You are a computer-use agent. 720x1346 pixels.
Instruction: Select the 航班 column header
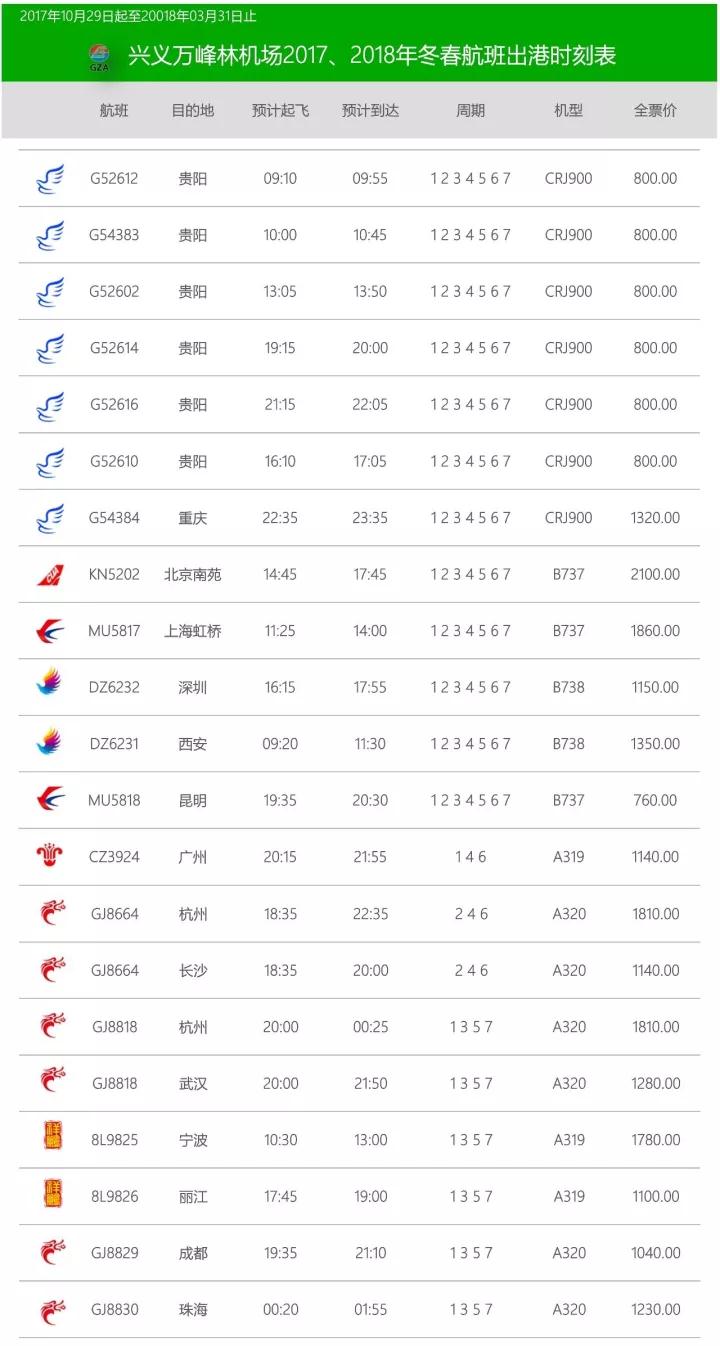pyautogui.click(x=114, y=110)
